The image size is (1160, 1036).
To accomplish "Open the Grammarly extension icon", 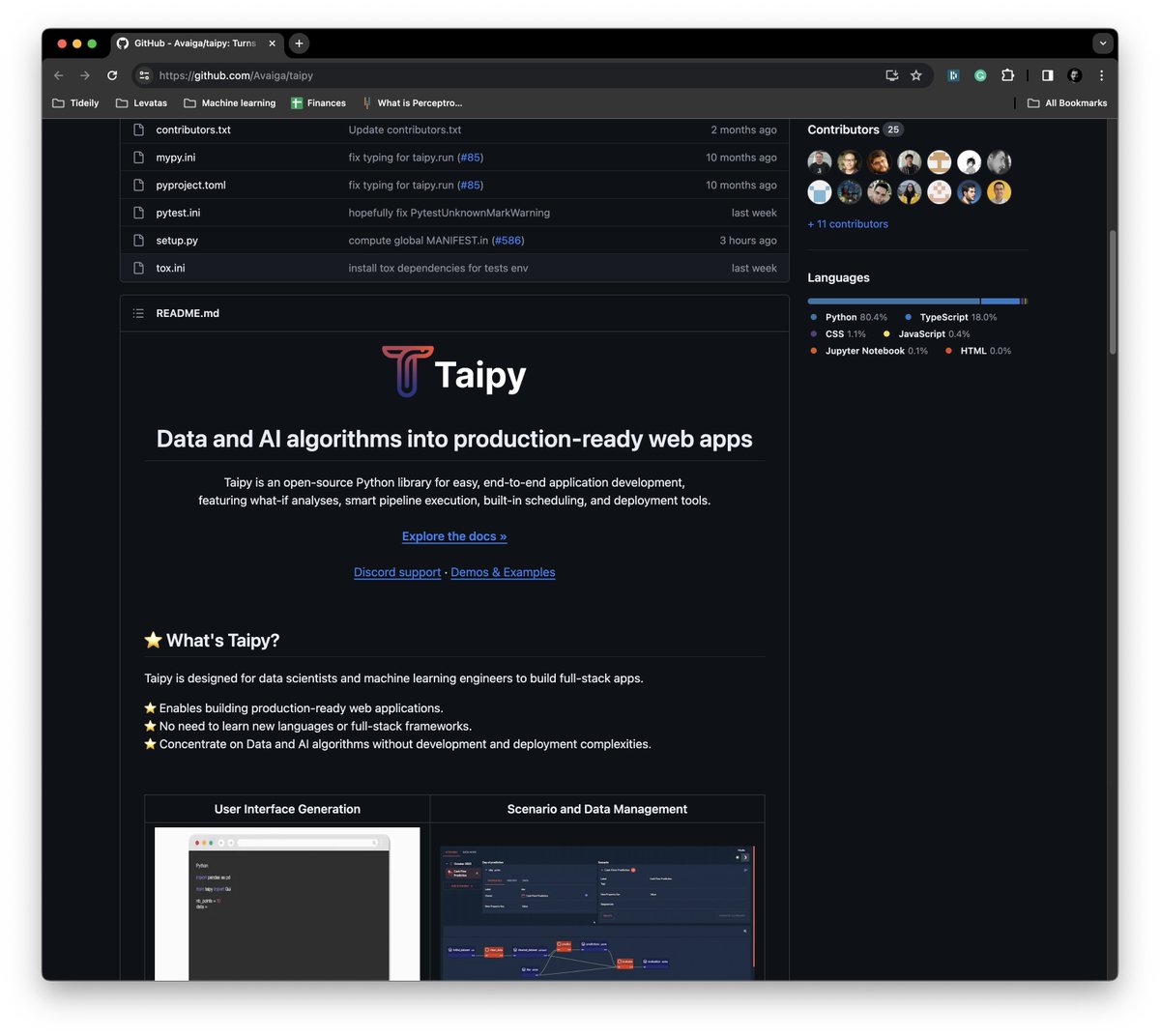I will coord(980,75).
